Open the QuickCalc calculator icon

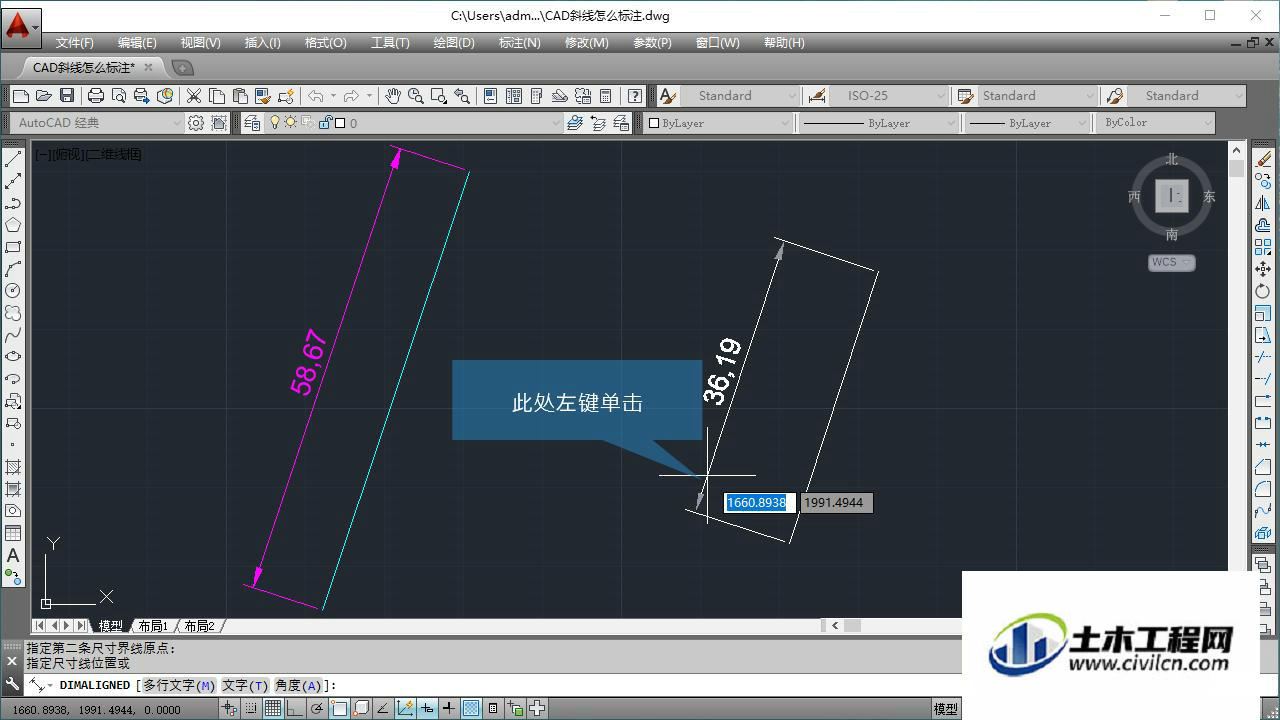click(605, 96)
